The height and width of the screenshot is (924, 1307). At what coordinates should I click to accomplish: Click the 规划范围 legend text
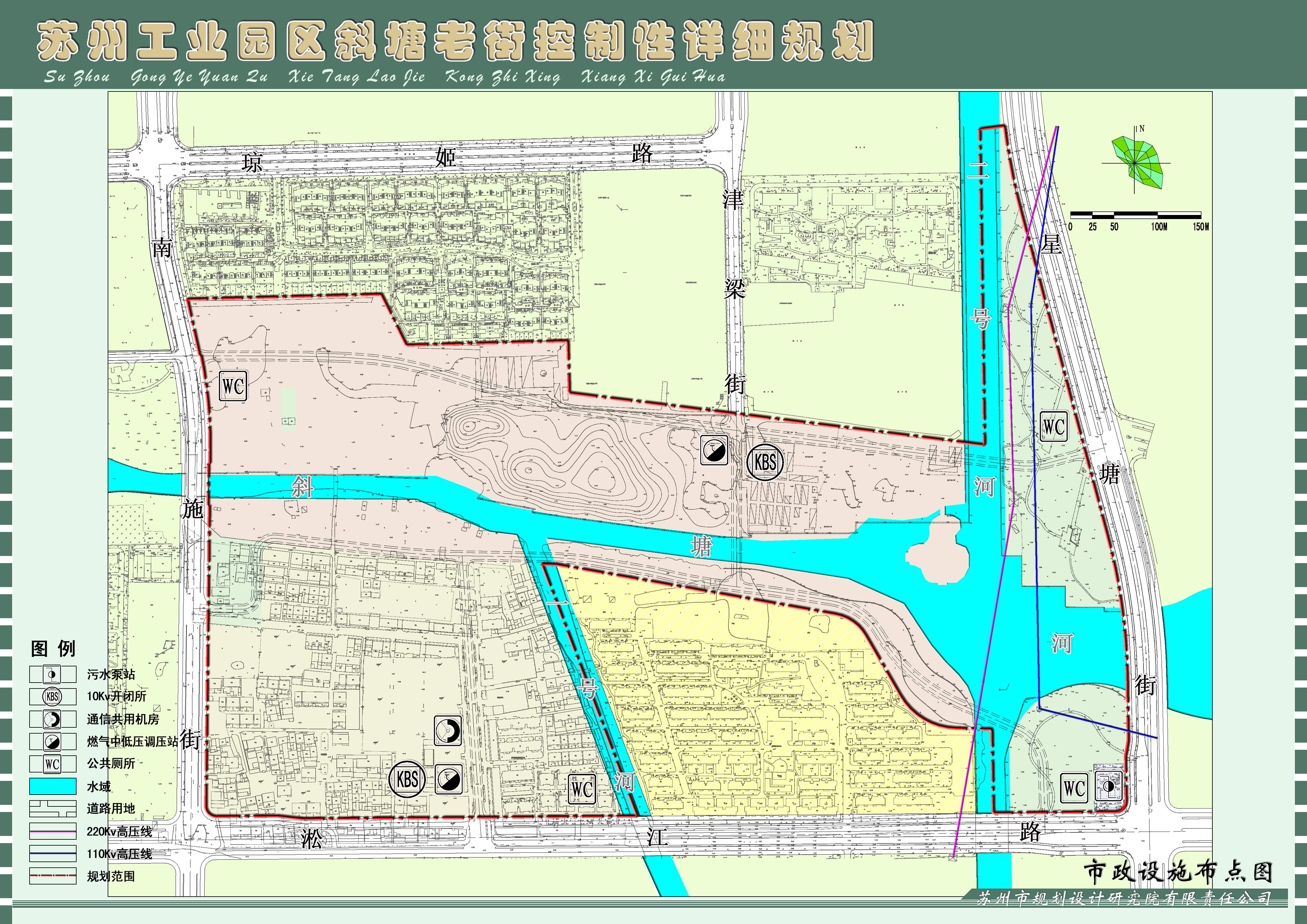(x=111, y=876)
